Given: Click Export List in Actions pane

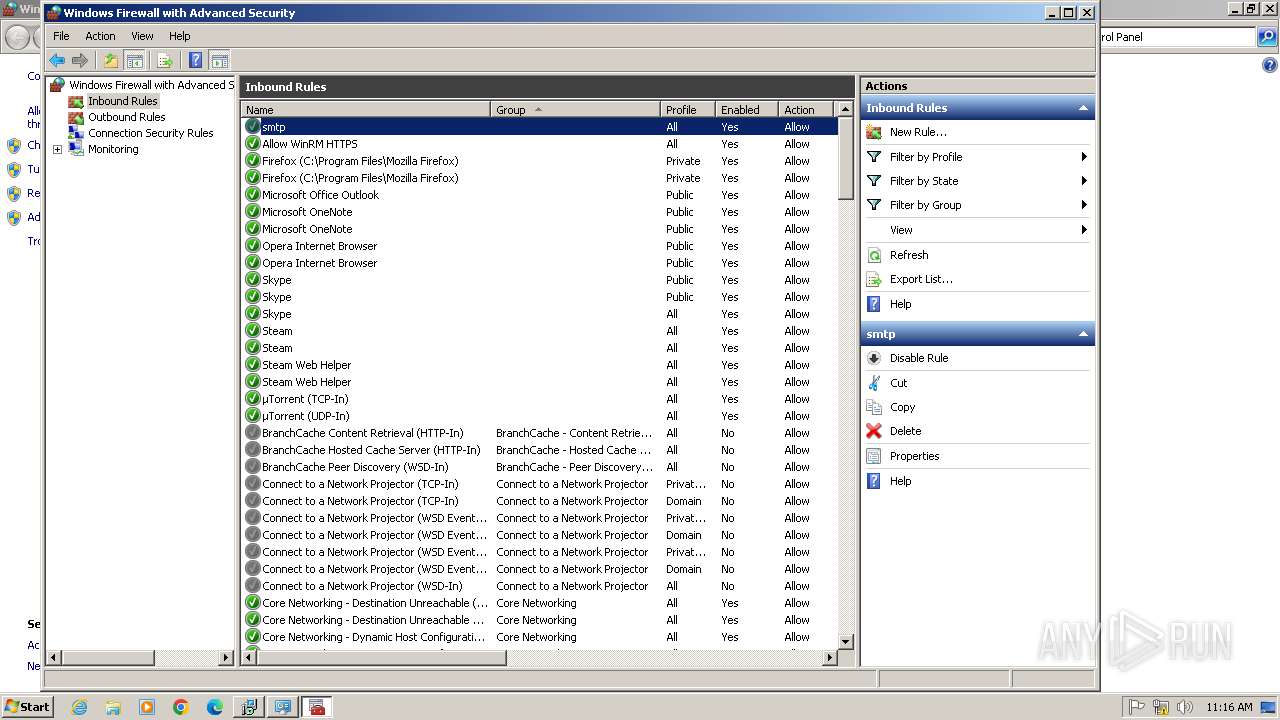Looking at the screenshot, I should click(x=921, y=279).
